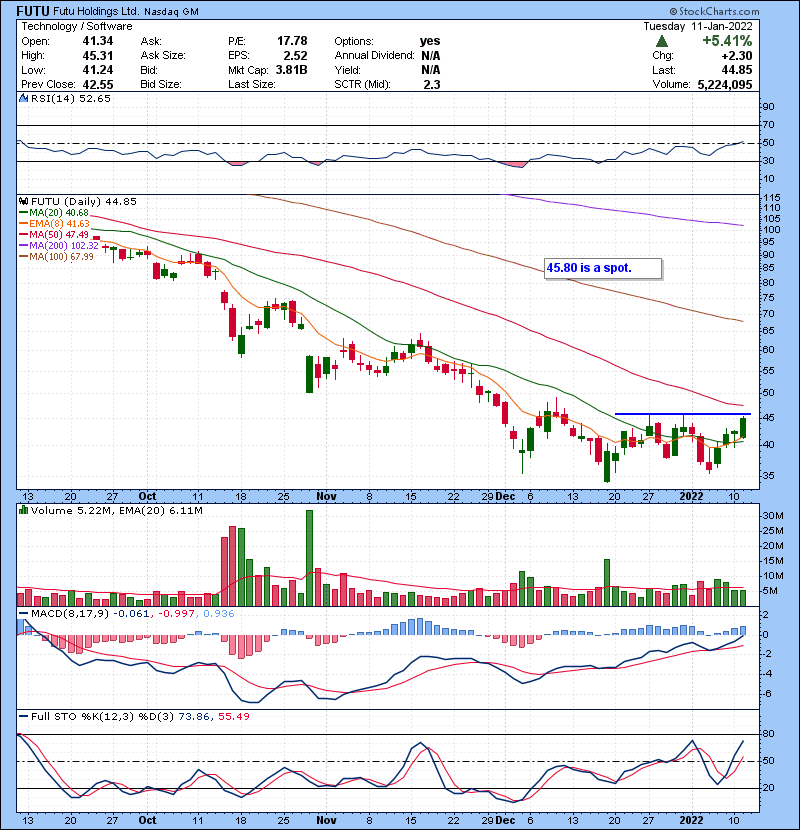The height and width of the screenshot is (830, 800).
Task: Click the RSI indicator icon beside RSI(14)
Action: [23, 98]
